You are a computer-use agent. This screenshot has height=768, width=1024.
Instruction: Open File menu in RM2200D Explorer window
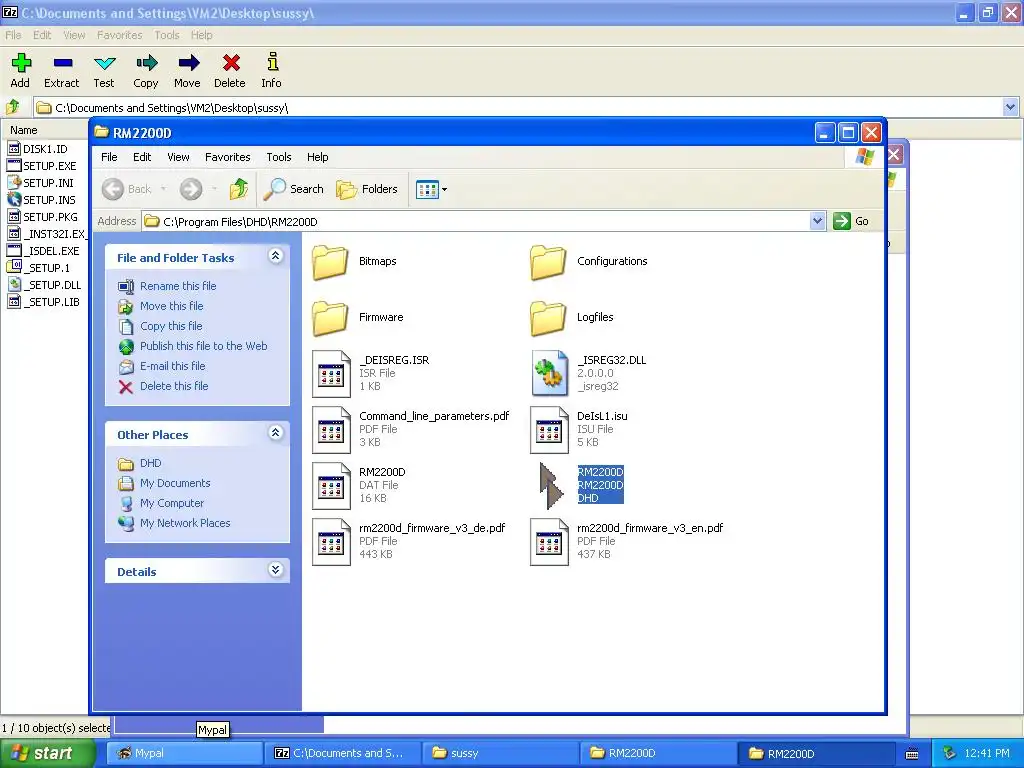click(109, 157)
